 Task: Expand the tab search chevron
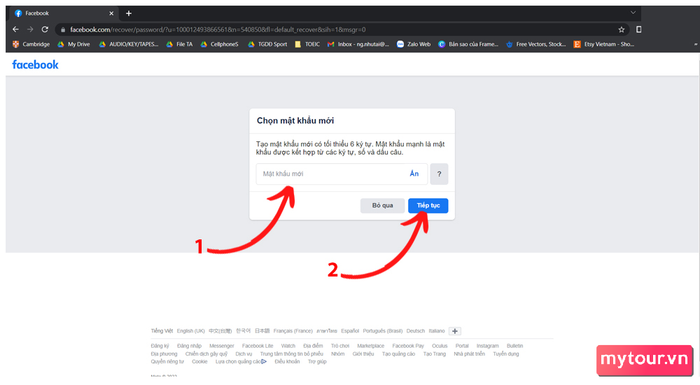633,13
